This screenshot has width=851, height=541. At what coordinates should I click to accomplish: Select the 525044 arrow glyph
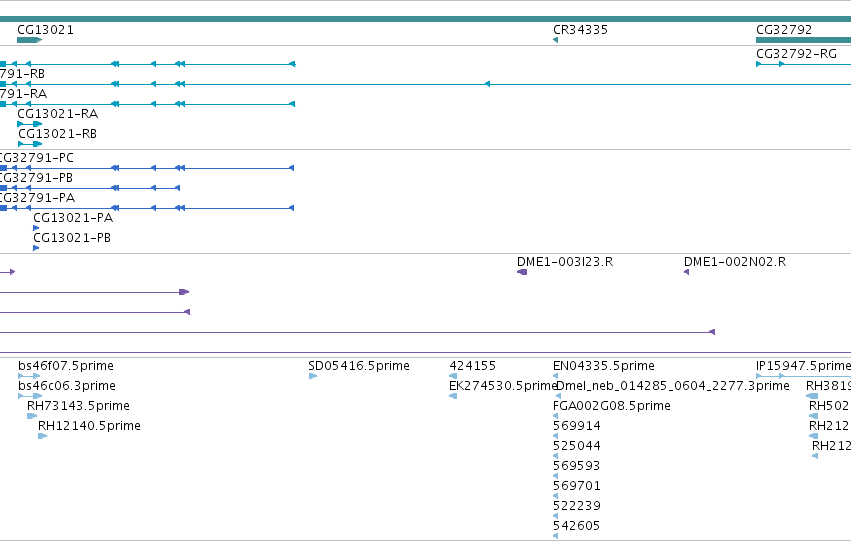pyautogui.click(x=555, y=456)
